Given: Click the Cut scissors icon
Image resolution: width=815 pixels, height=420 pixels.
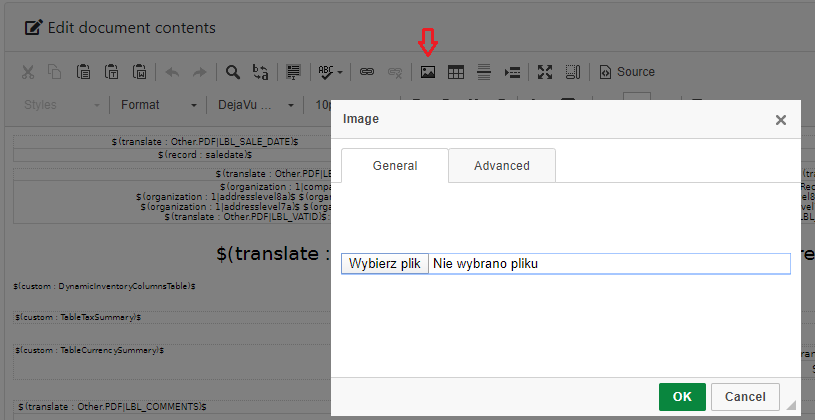Looking at the screenshot, I should tap(28, 72).
